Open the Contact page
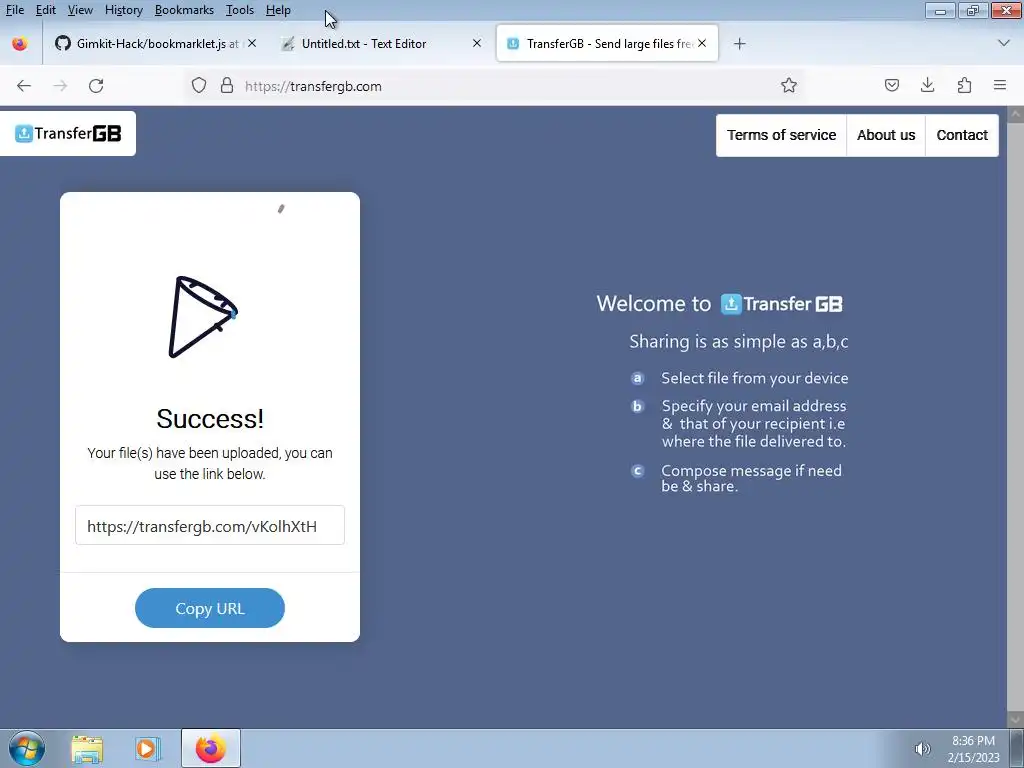The width and height of the screenshot is (1024, 768). tap(962, 135)
